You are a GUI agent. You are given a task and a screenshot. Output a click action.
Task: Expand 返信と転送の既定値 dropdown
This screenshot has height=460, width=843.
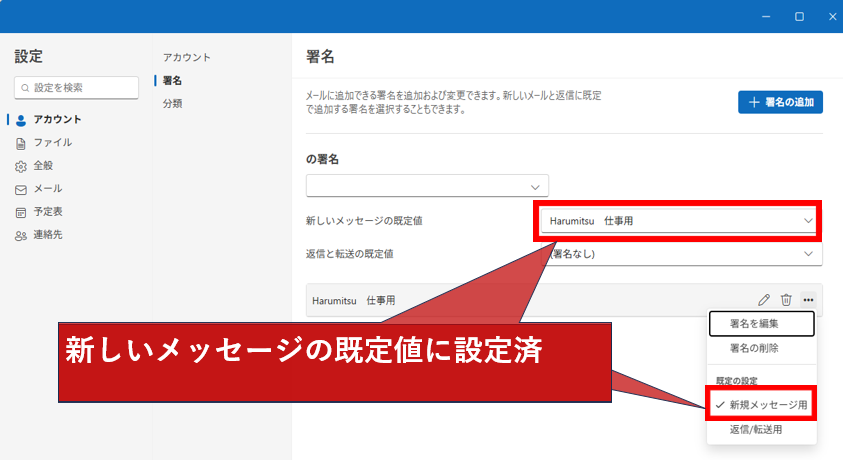[679, 254]
